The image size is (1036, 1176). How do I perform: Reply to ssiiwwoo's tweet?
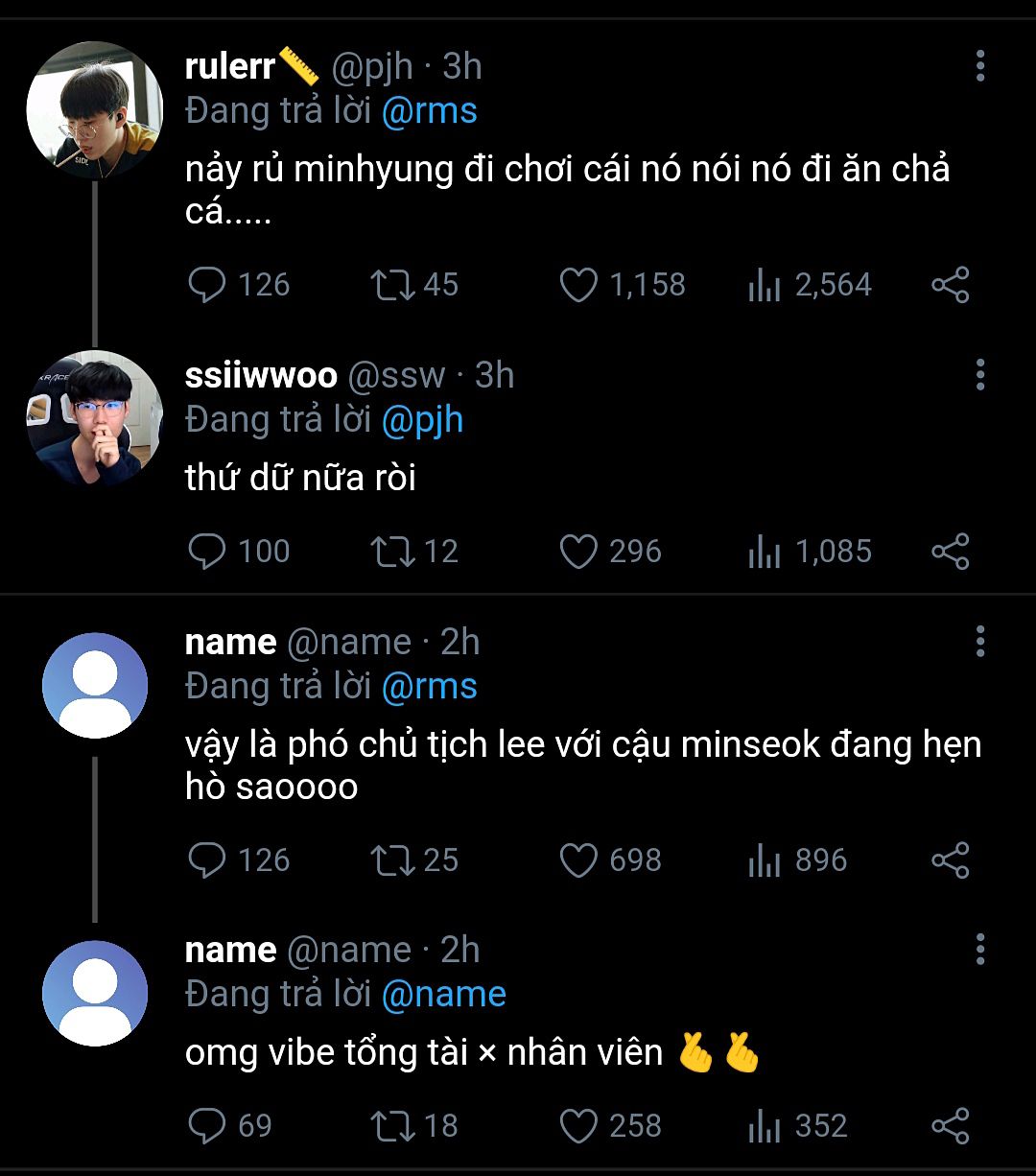pos(206,552)
